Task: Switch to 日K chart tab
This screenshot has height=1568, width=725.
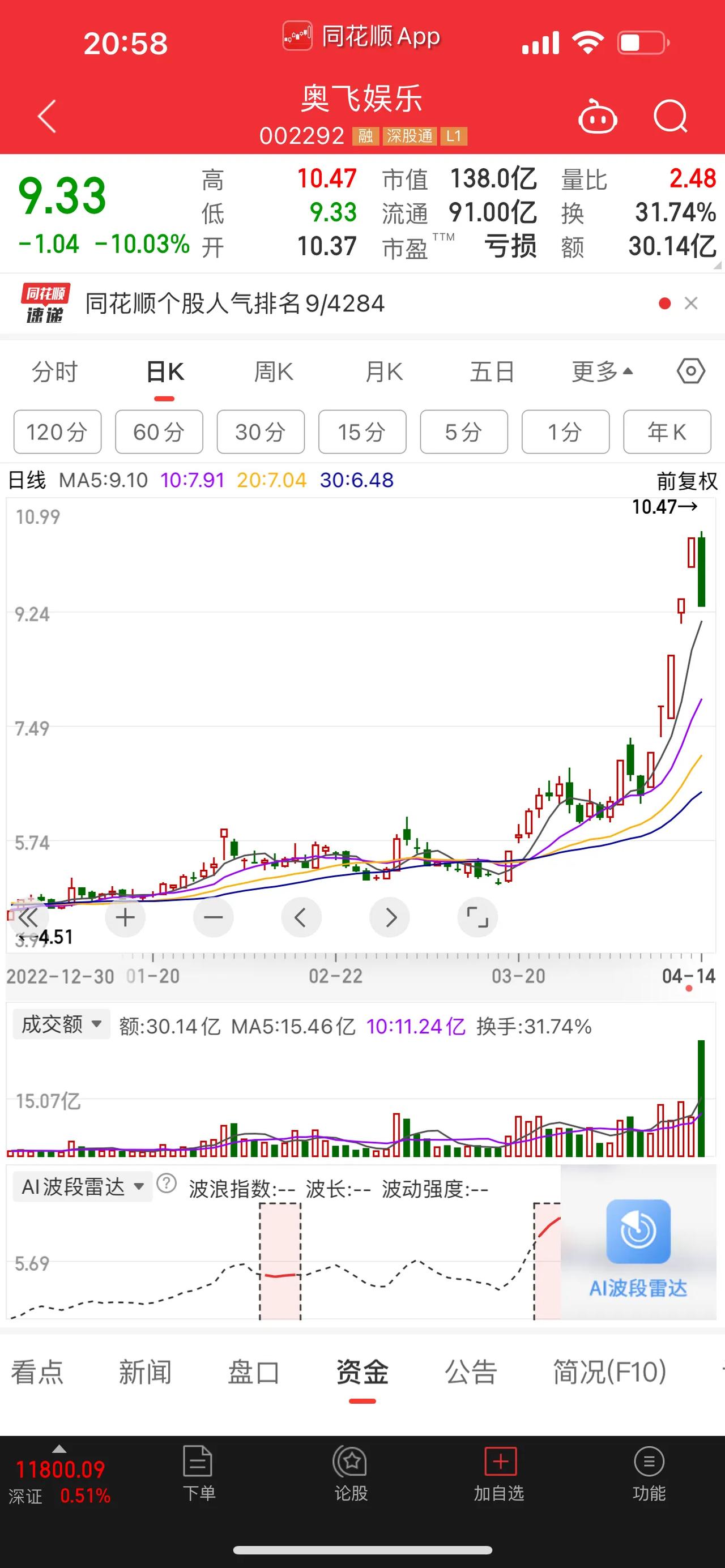Action: 165,371
